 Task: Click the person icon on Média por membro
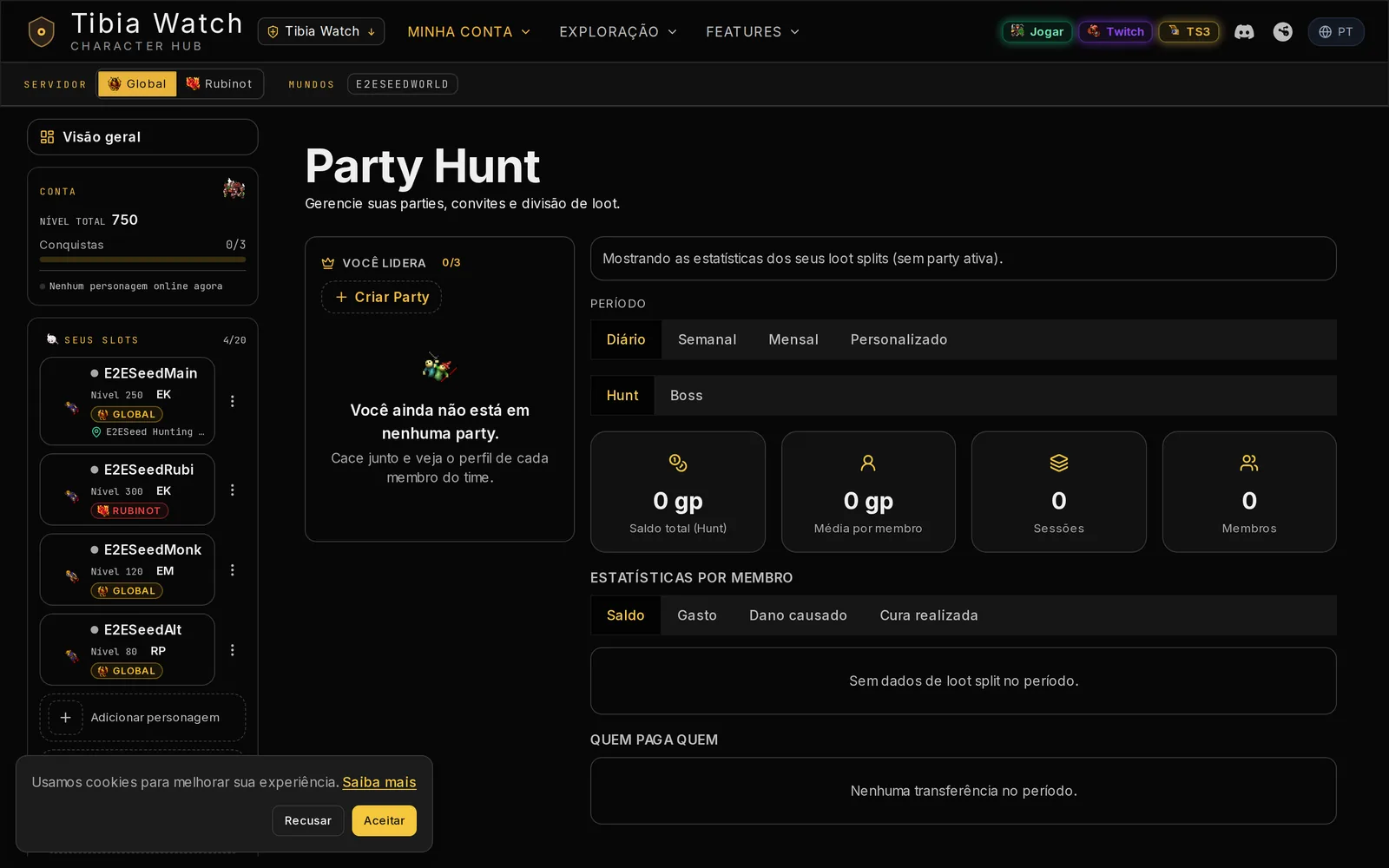[x=868, y=463]
